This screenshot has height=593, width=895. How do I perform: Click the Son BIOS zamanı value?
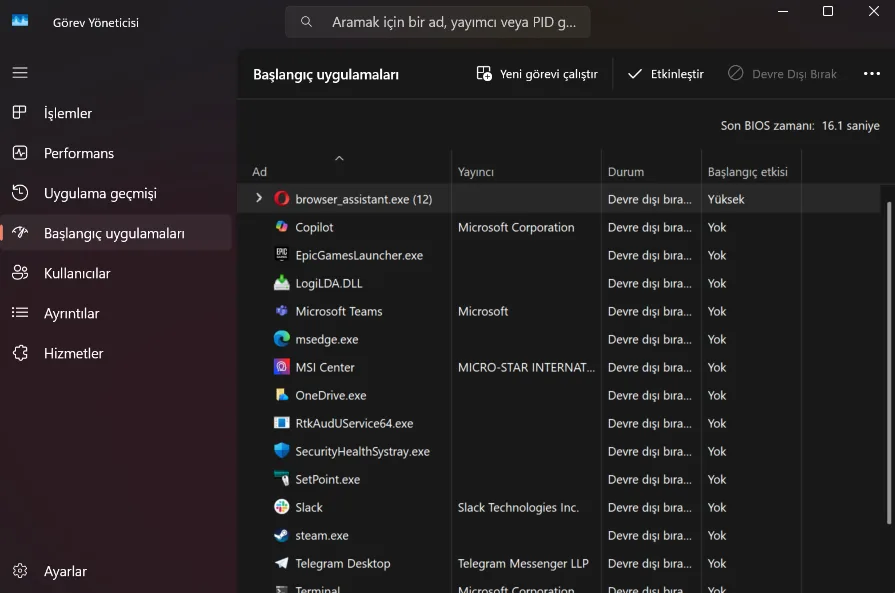(x=850, y=126)
